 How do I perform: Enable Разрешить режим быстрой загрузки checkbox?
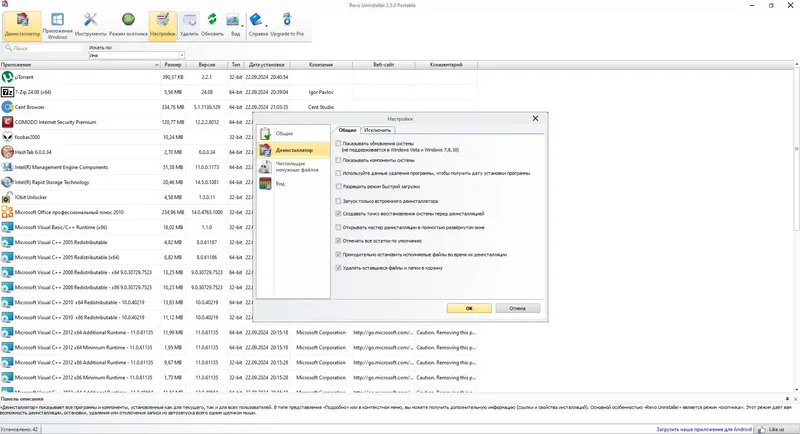338,187
